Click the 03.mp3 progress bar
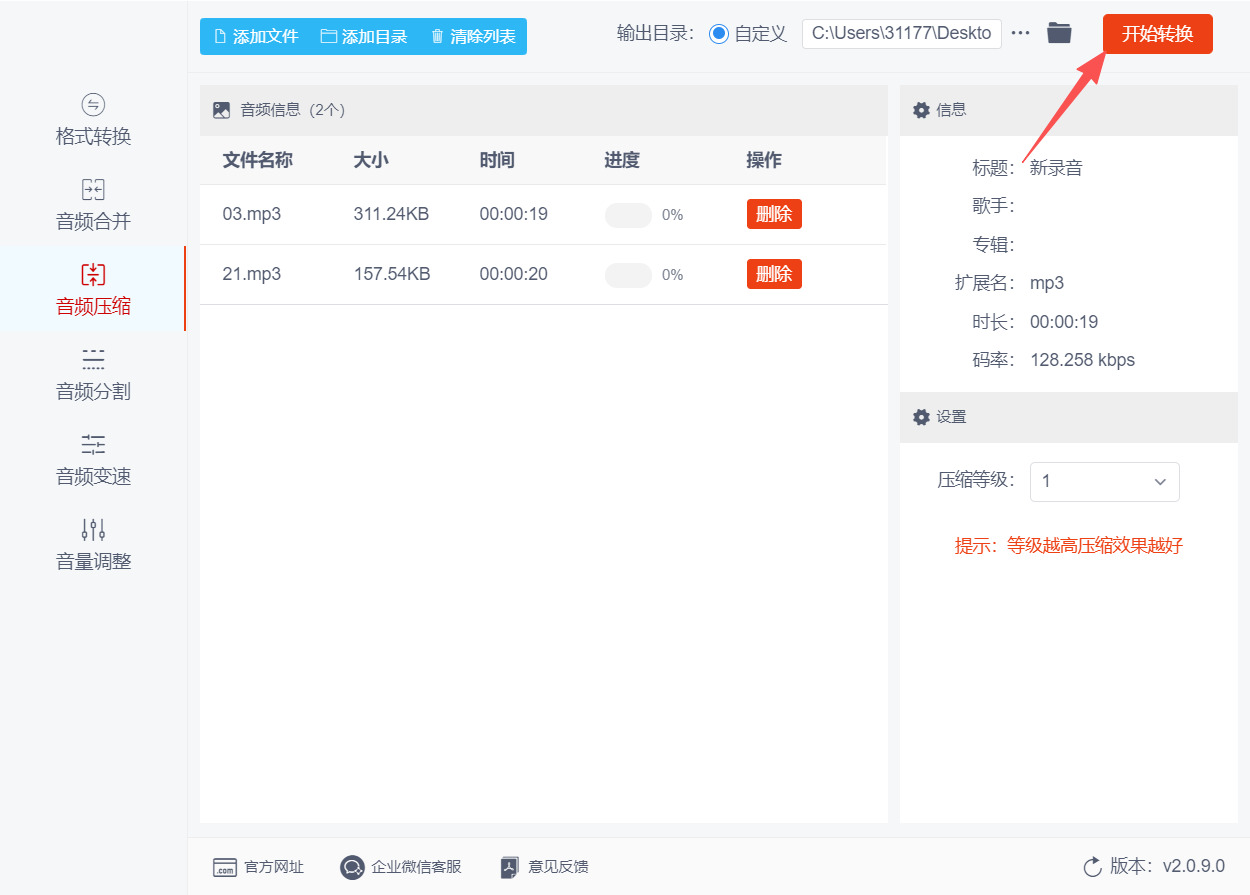The height and width of the screenshot is (895, 1250). [628, 215]
